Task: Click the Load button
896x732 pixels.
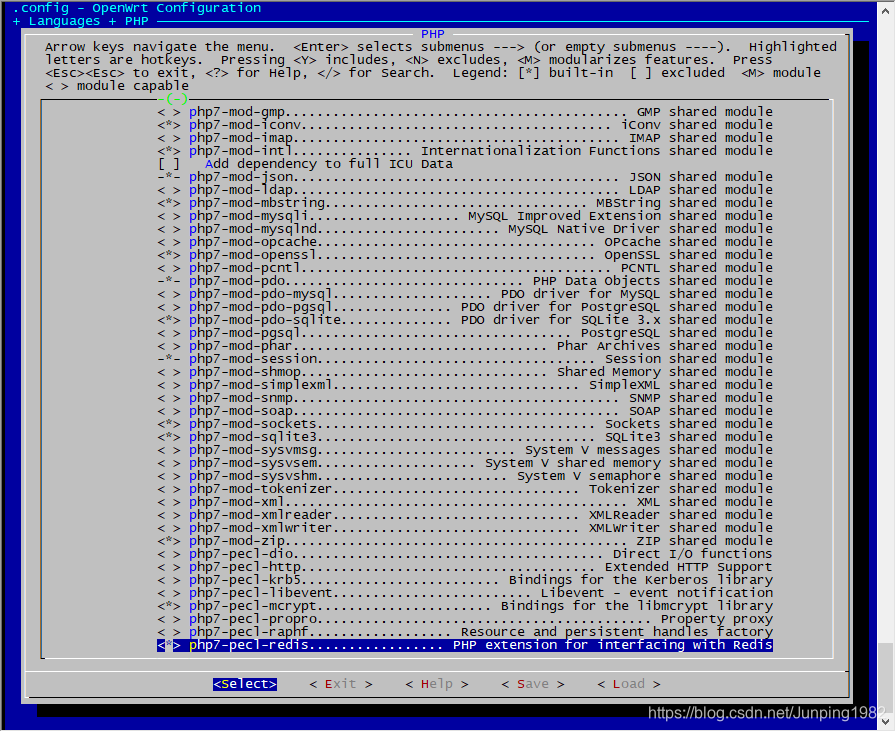Action: [x=629, y=684]
